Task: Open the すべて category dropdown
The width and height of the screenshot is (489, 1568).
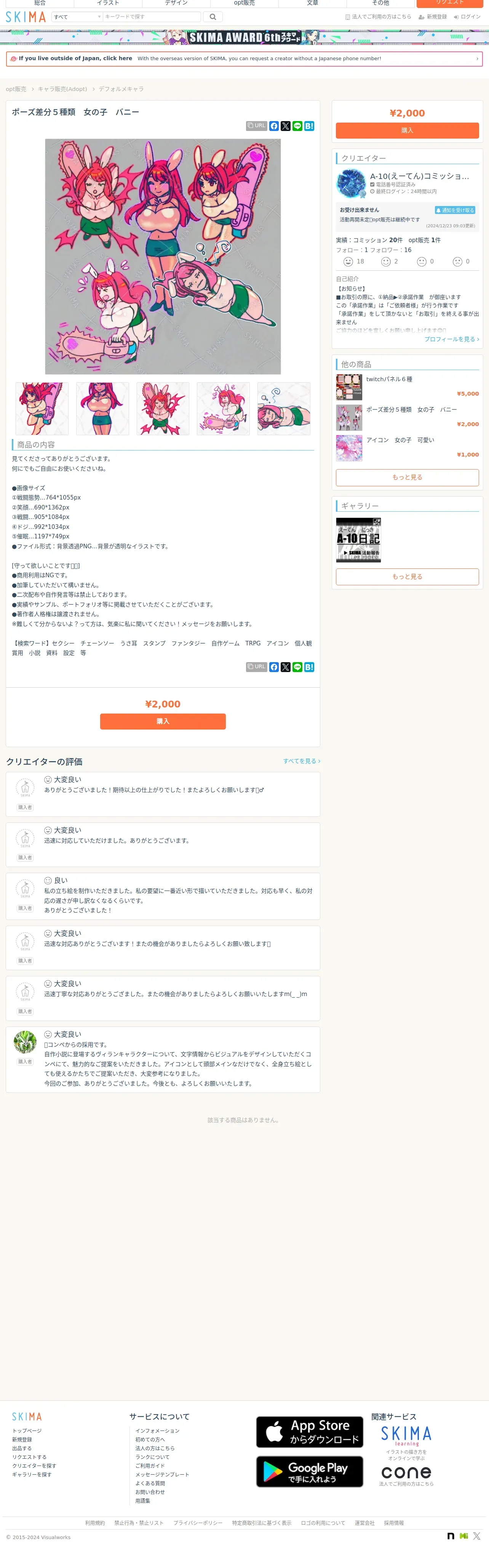Action: tap(77, 17)
